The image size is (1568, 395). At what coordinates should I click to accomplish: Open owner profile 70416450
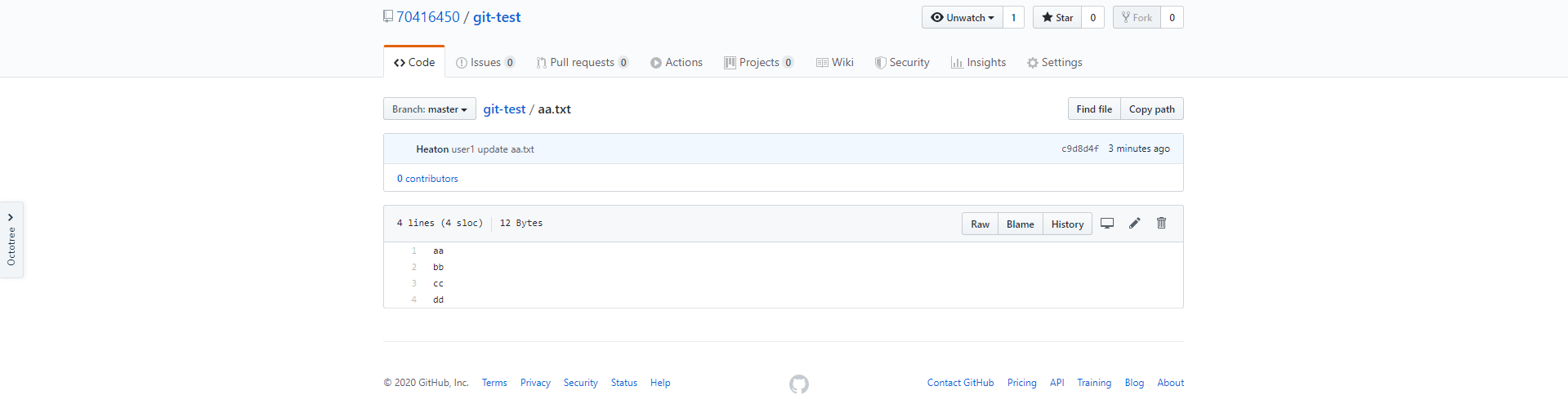click(x=428, y=17)
